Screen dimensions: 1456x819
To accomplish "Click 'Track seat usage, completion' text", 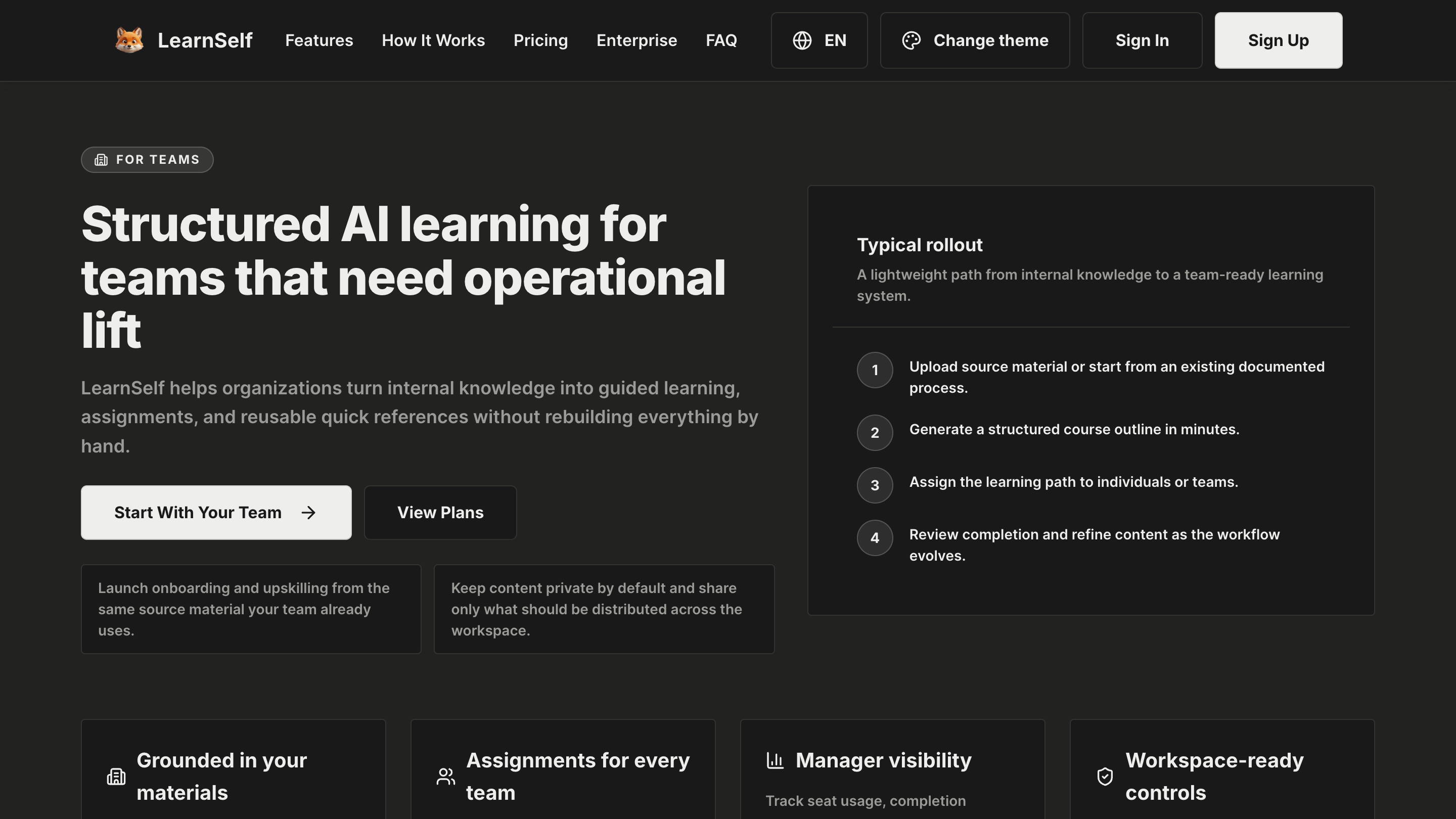I will click(x=866, y=801).
